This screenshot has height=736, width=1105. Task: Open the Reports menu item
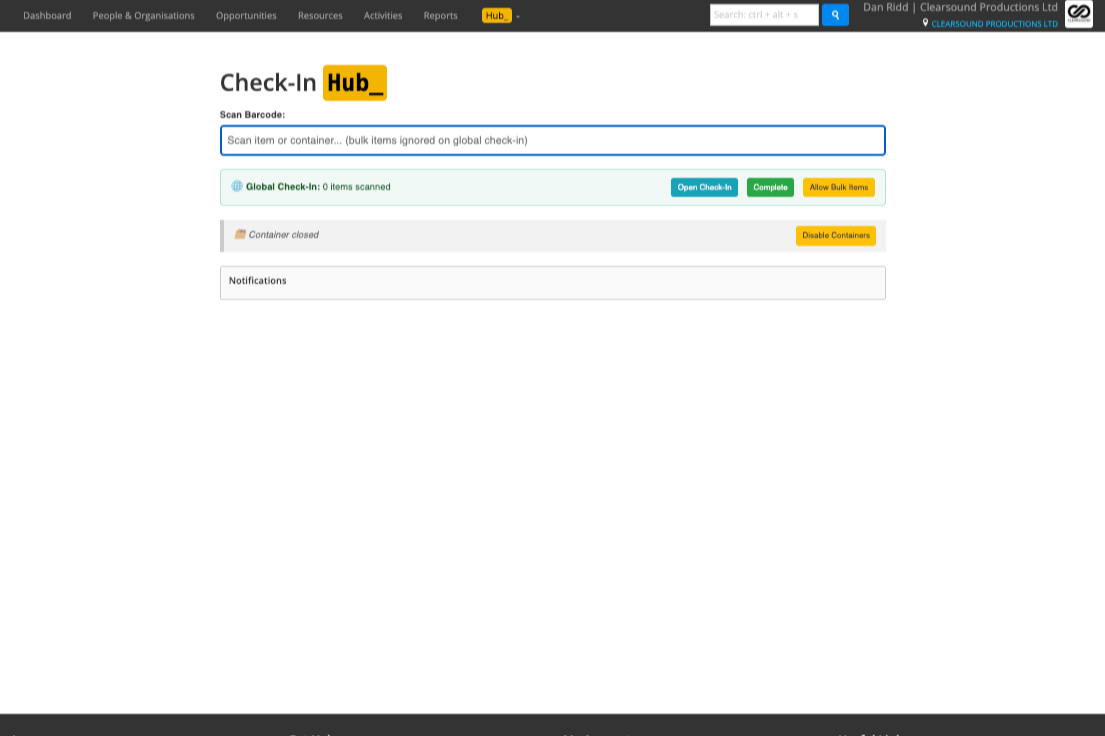click(440, 15)
